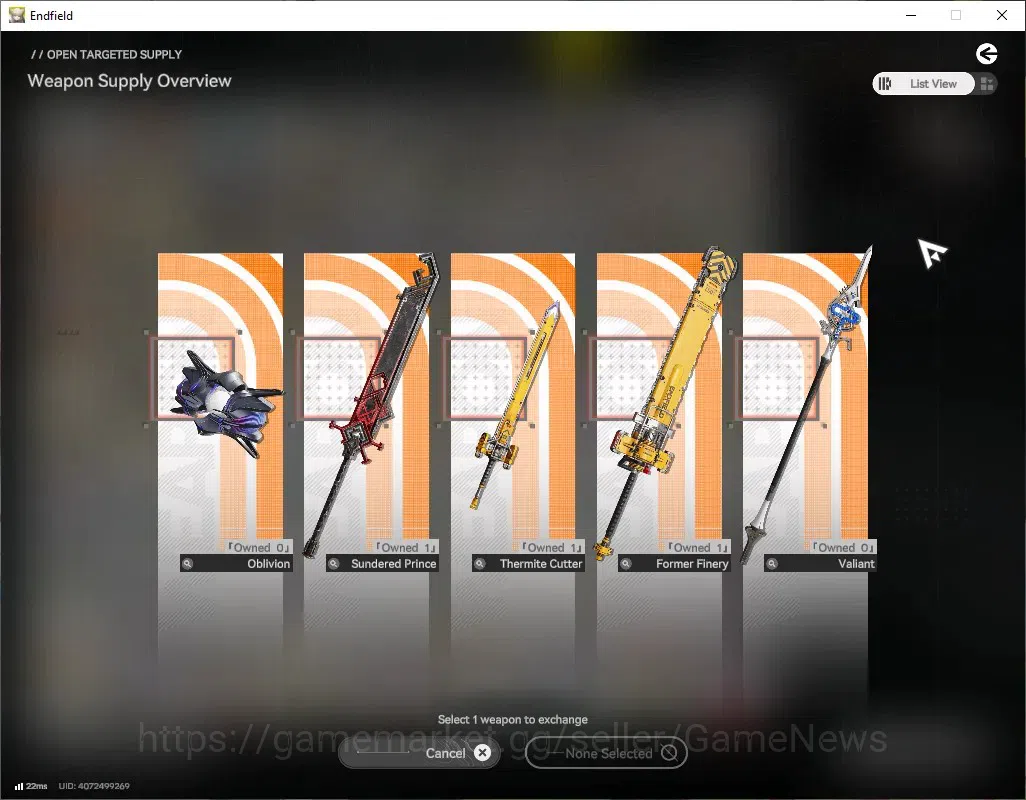Screen dimensions: 1026x800
Task: Click Owned 1 count above Sundered Prince
Action: tap(406, 548)
